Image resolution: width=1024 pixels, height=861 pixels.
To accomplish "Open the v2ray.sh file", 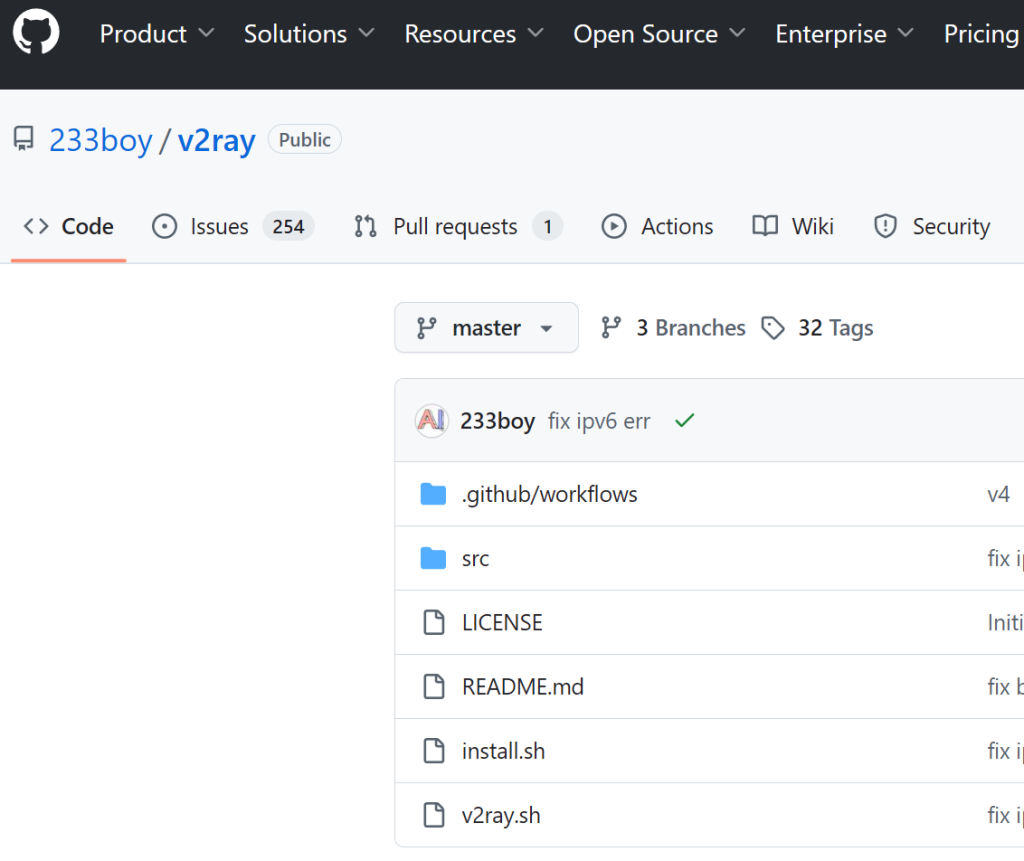I will (501, 815).
